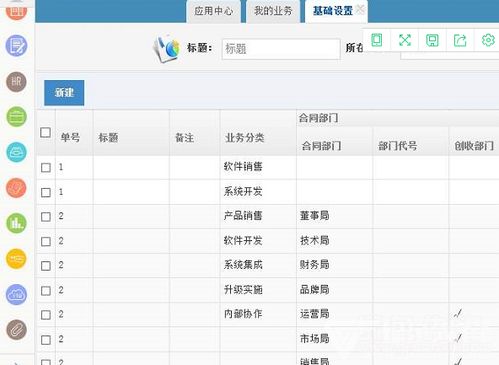
Task: Open the brown paperclip attachment icon
Action: pyautogui.click(x=16, y=330)
